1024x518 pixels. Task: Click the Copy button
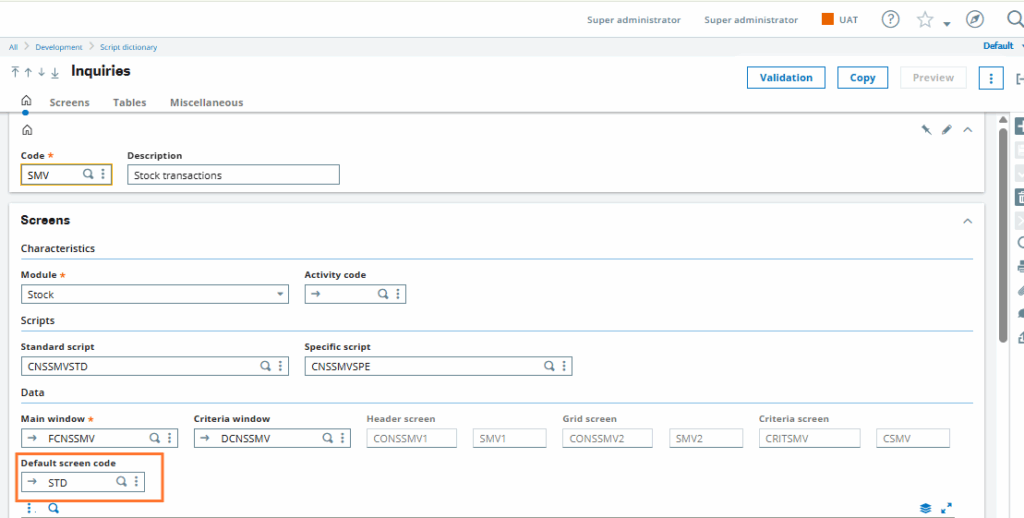coord(862,78)
